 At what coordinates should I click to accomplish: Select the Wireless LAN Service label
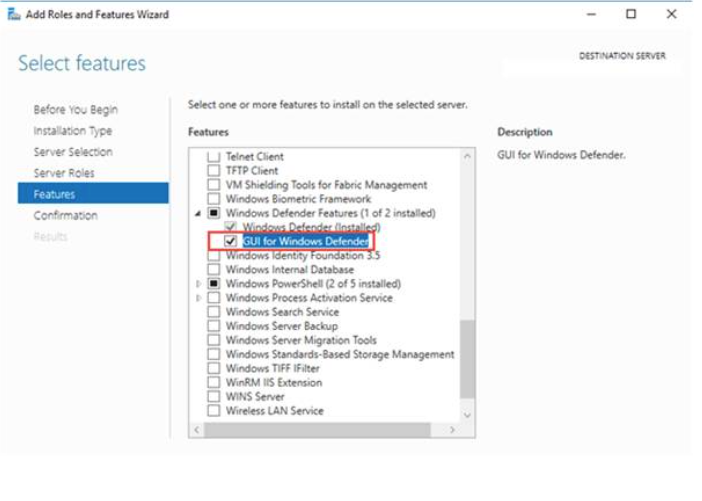point(274,411)
